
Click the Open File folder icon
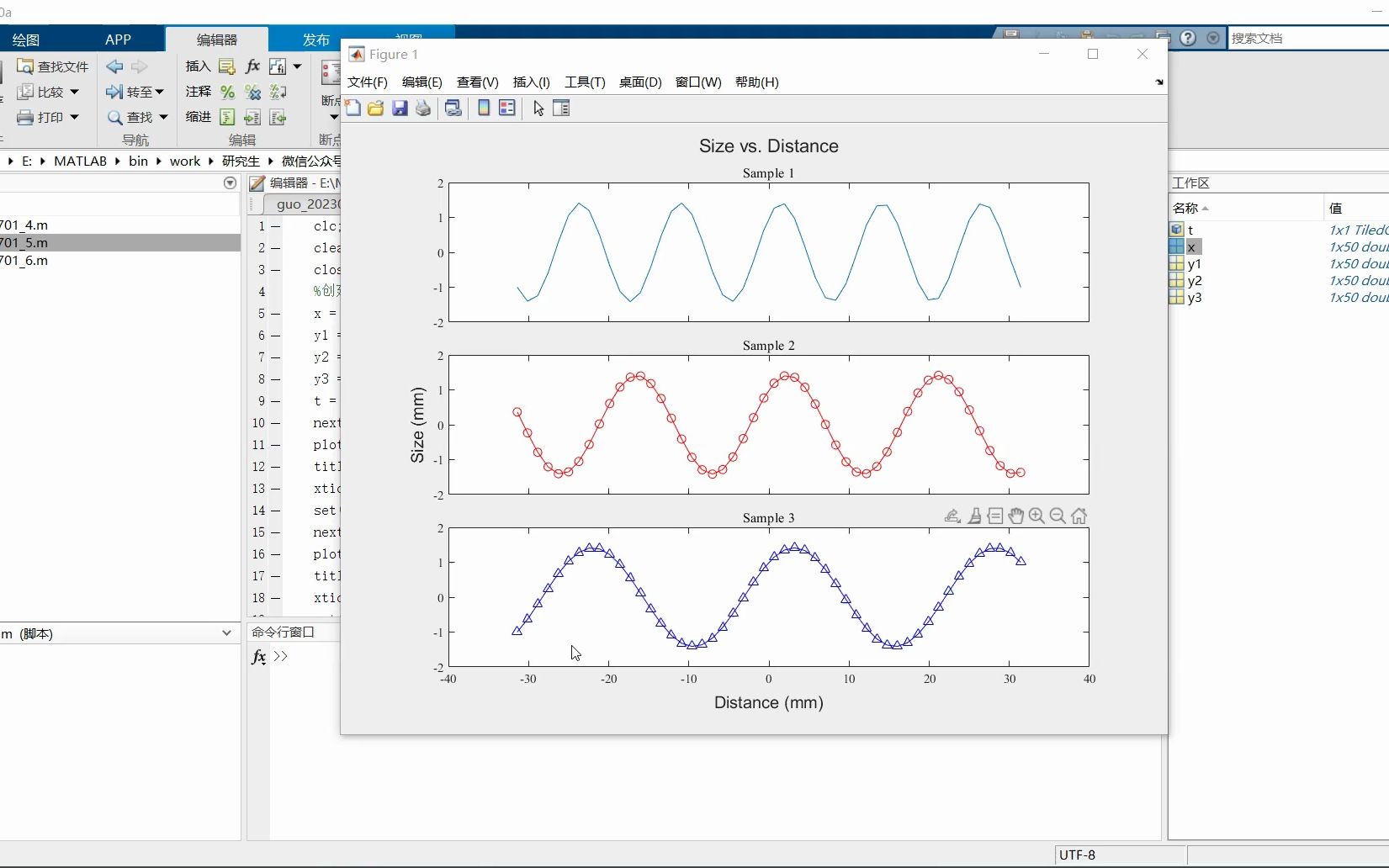(375, 108)
